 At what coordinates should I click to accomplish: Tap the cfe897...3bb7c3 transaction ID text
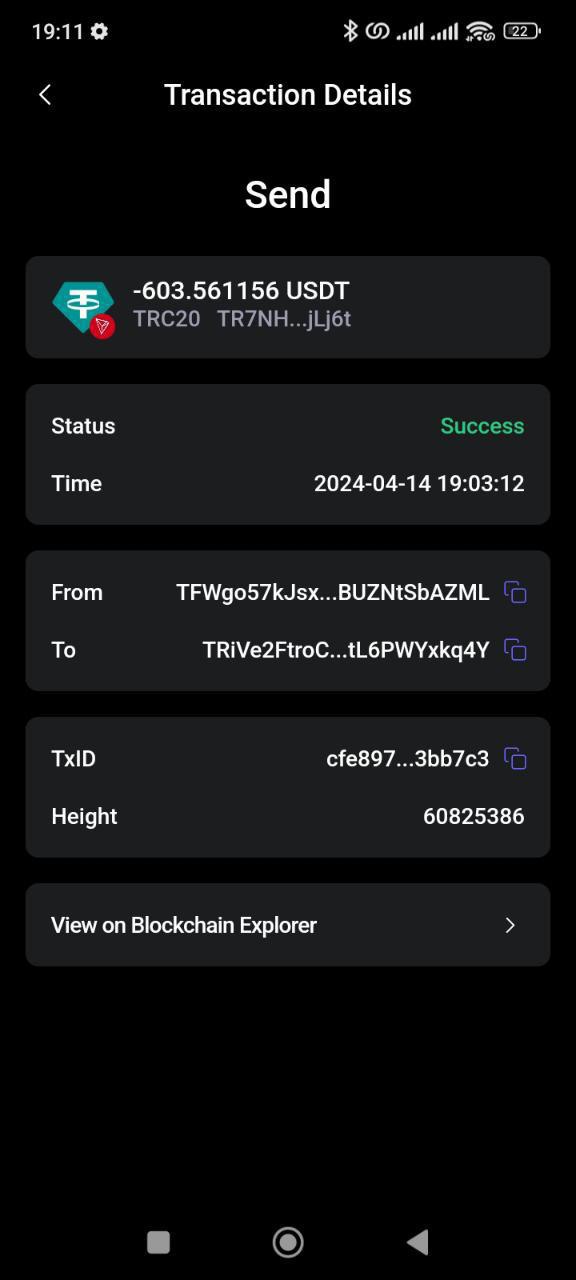[x=408, y=759]
